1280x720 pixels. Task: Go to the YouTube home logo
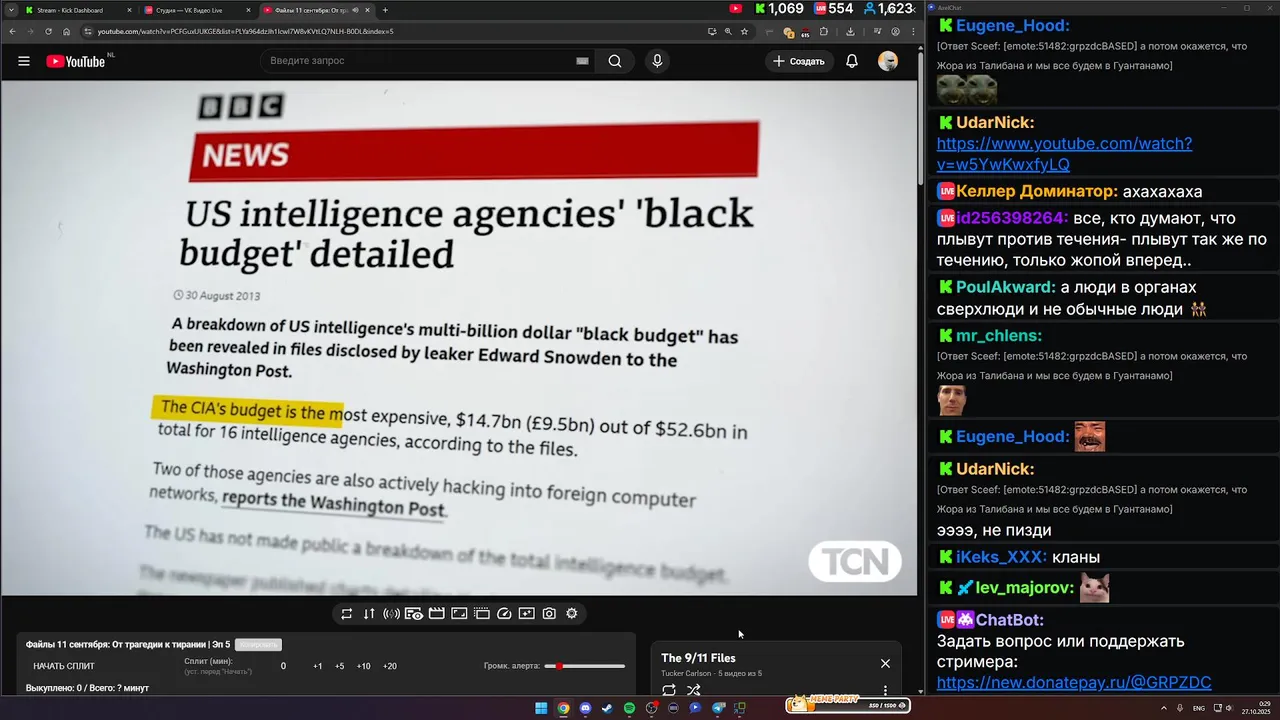(x=75, y=61)
